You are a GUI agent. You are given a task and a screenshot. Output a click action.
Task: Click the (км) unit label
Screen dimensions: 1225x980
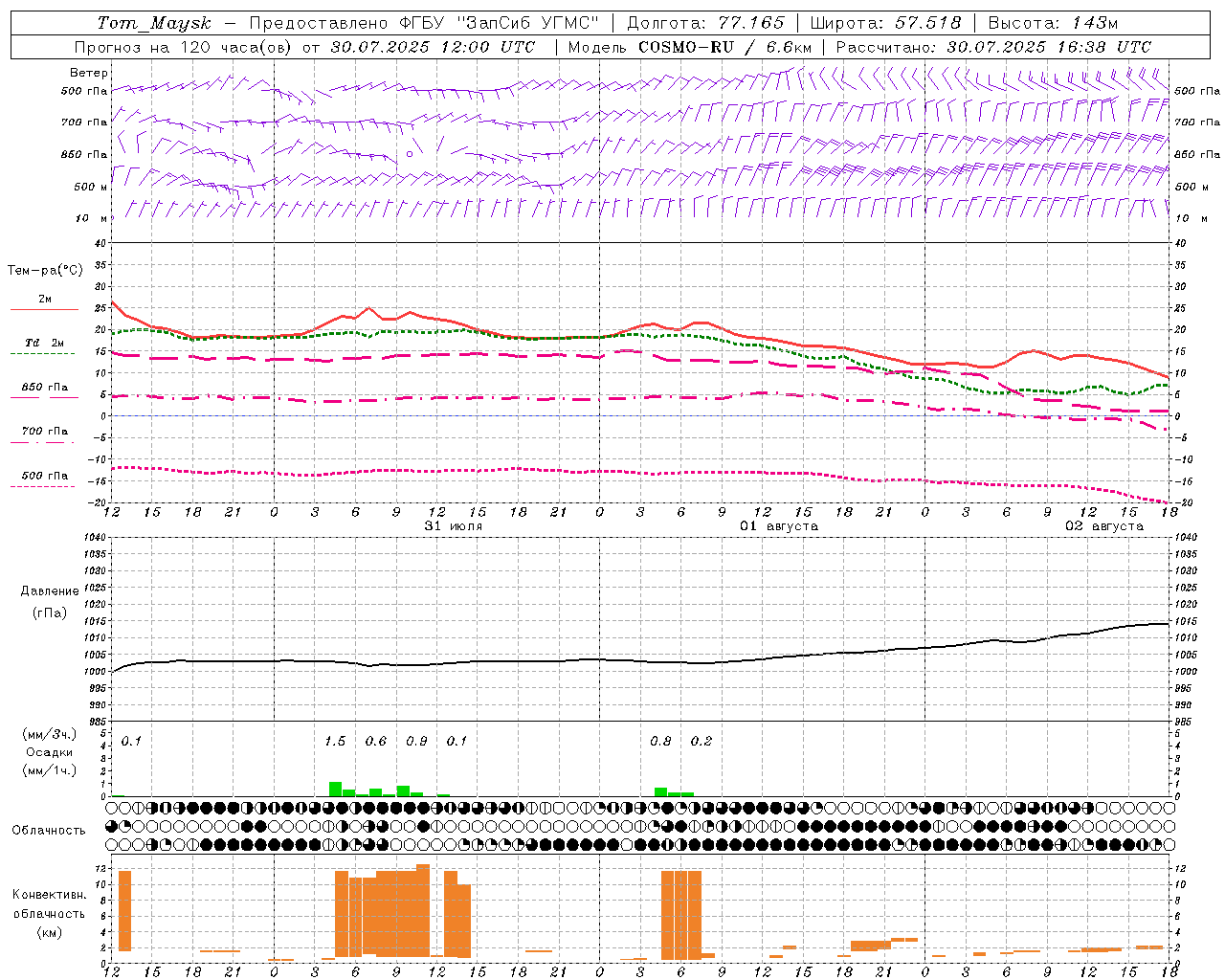[49, 932]
